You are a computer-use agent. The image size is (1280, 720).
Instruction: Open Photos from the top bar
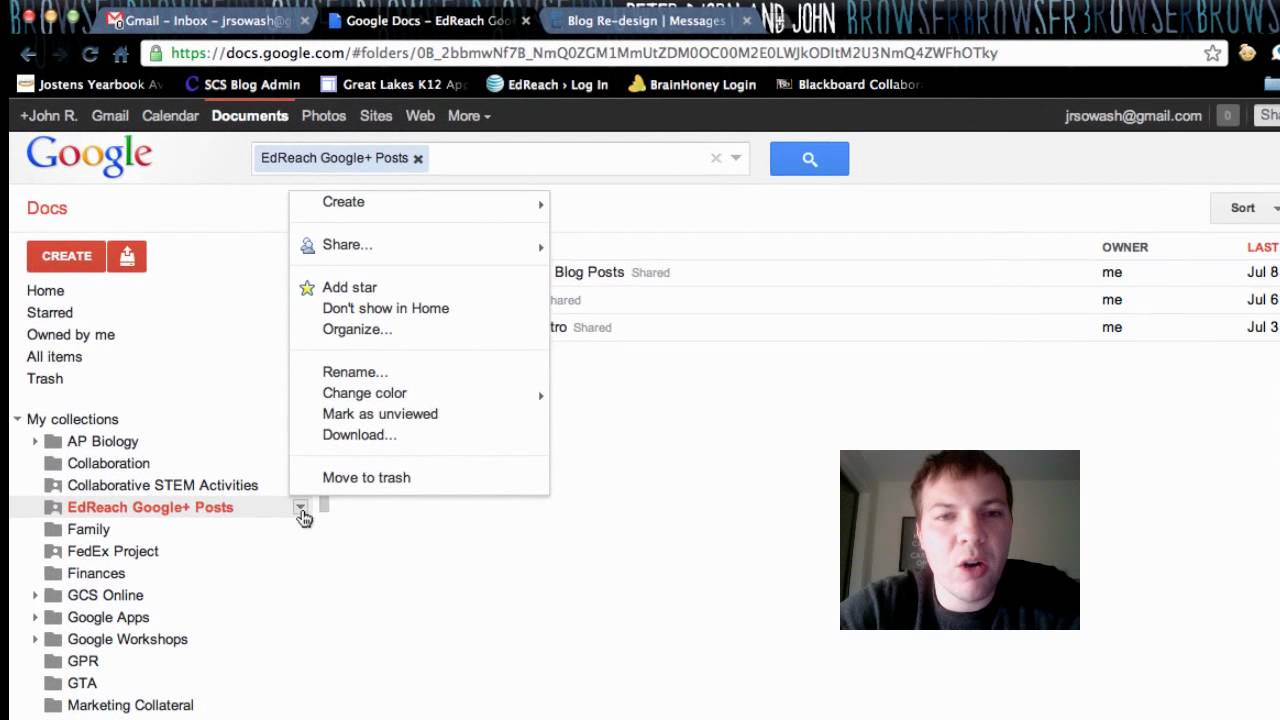click(324, 116)
